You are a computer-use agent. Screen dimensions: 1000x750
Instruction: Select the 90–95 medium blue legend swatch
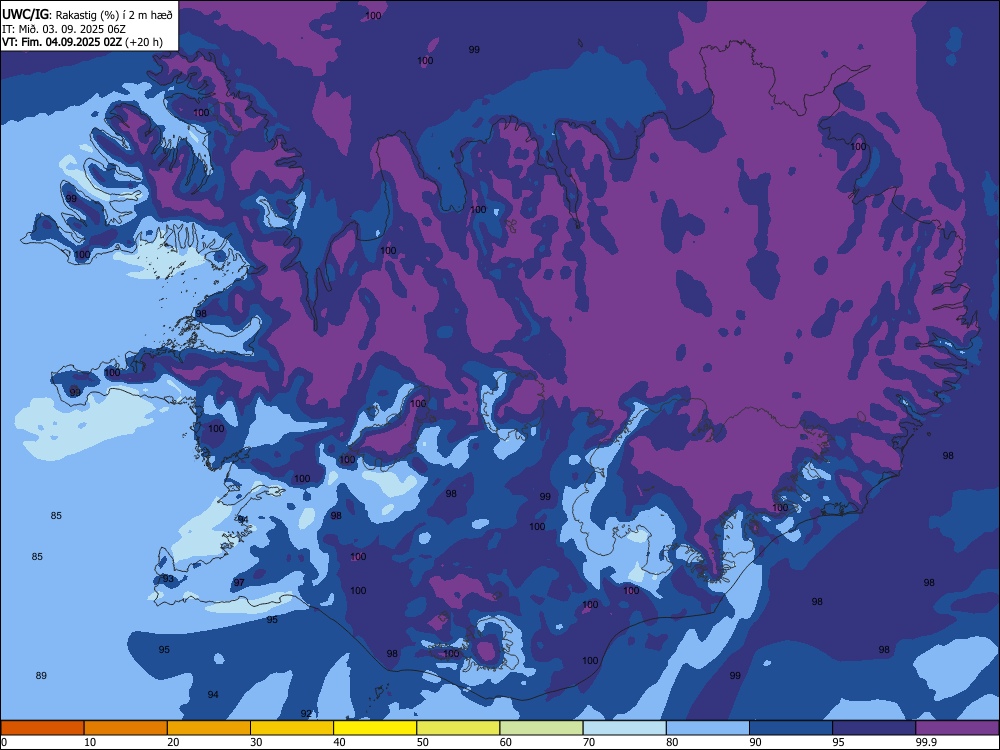click(x=791, y=728)
